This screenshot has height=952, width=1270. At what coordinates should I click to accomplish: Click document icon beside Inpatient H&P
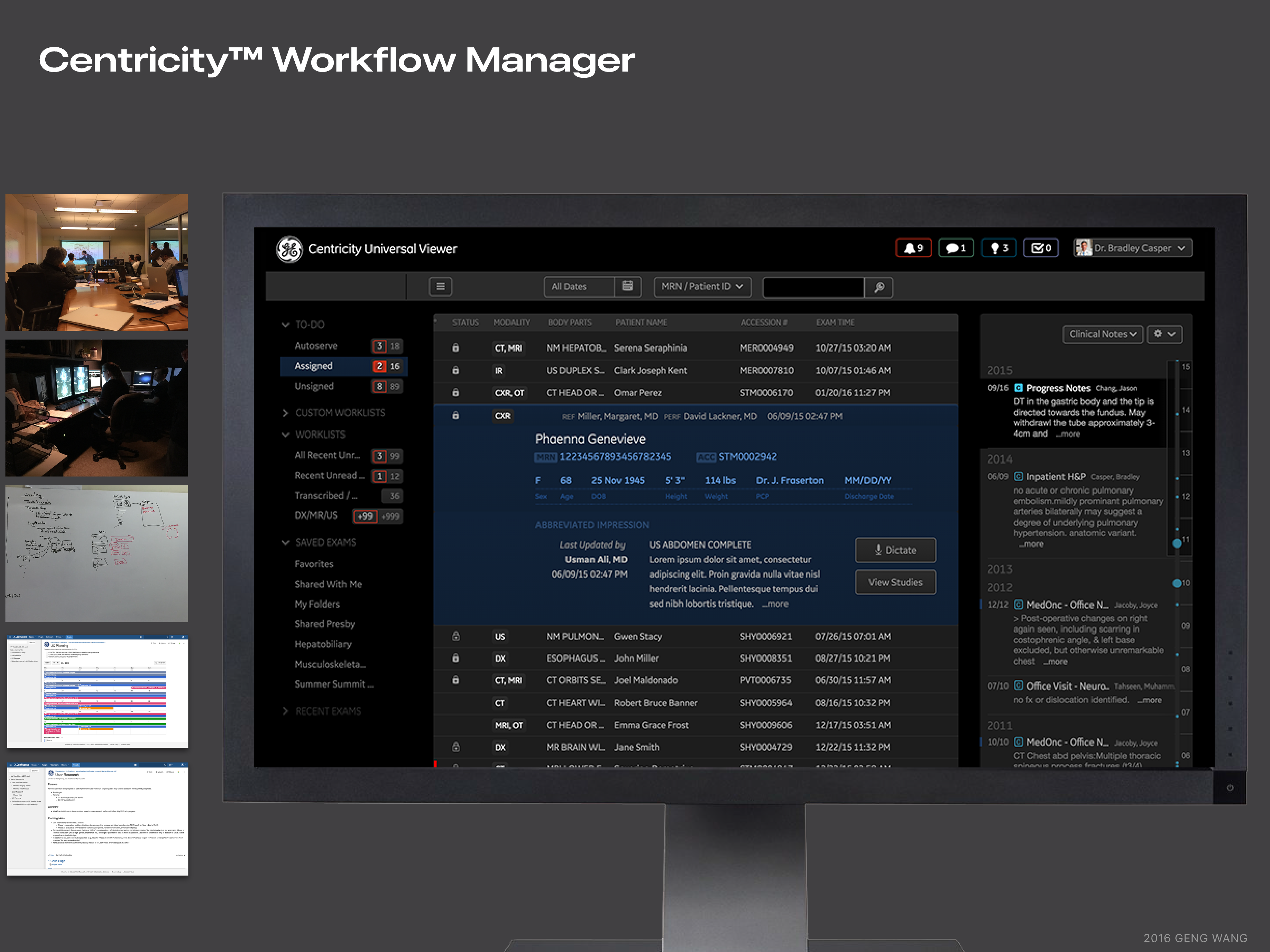pyautogui.click(x=1019, y=476)
